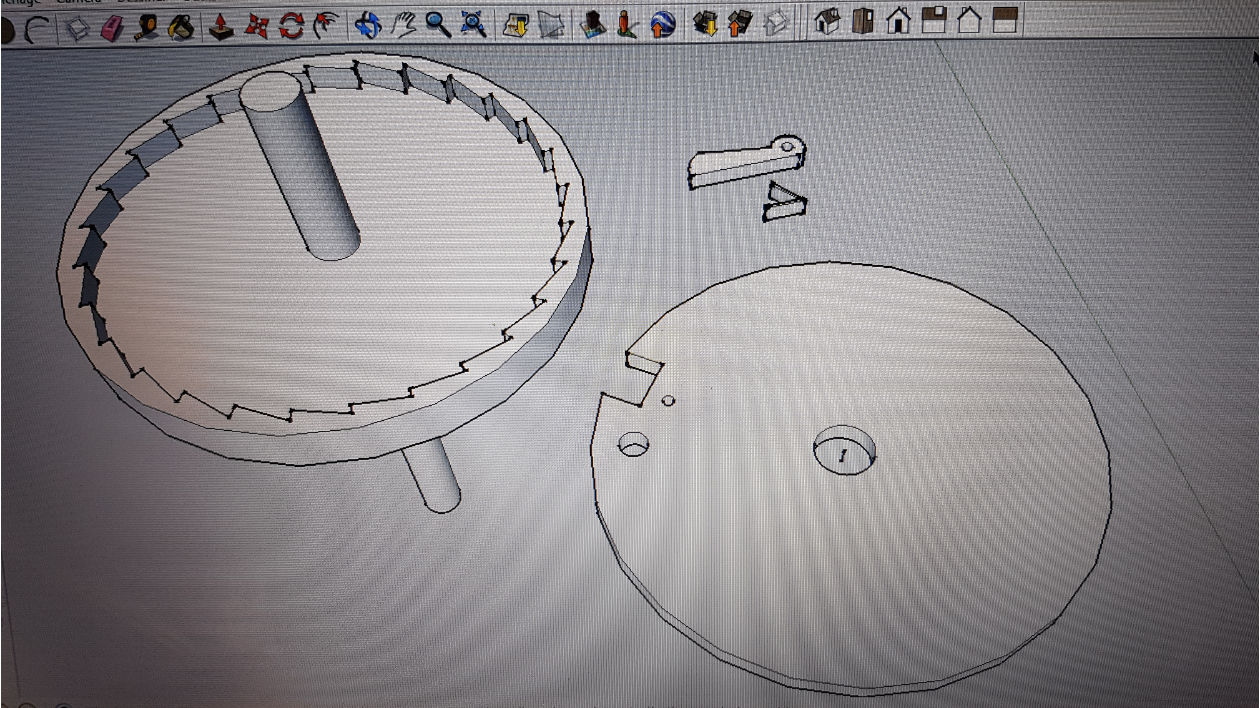Click the shaft above the ratchet wheel
The width and height of the screenshot is (1260, 708).
[x=300, y=165]
